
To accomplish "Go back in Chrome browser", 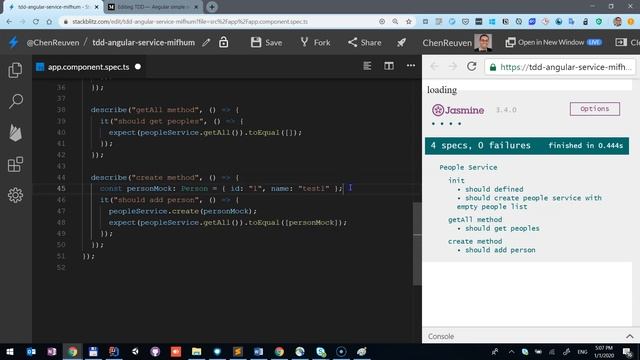I will click(9, 22).
